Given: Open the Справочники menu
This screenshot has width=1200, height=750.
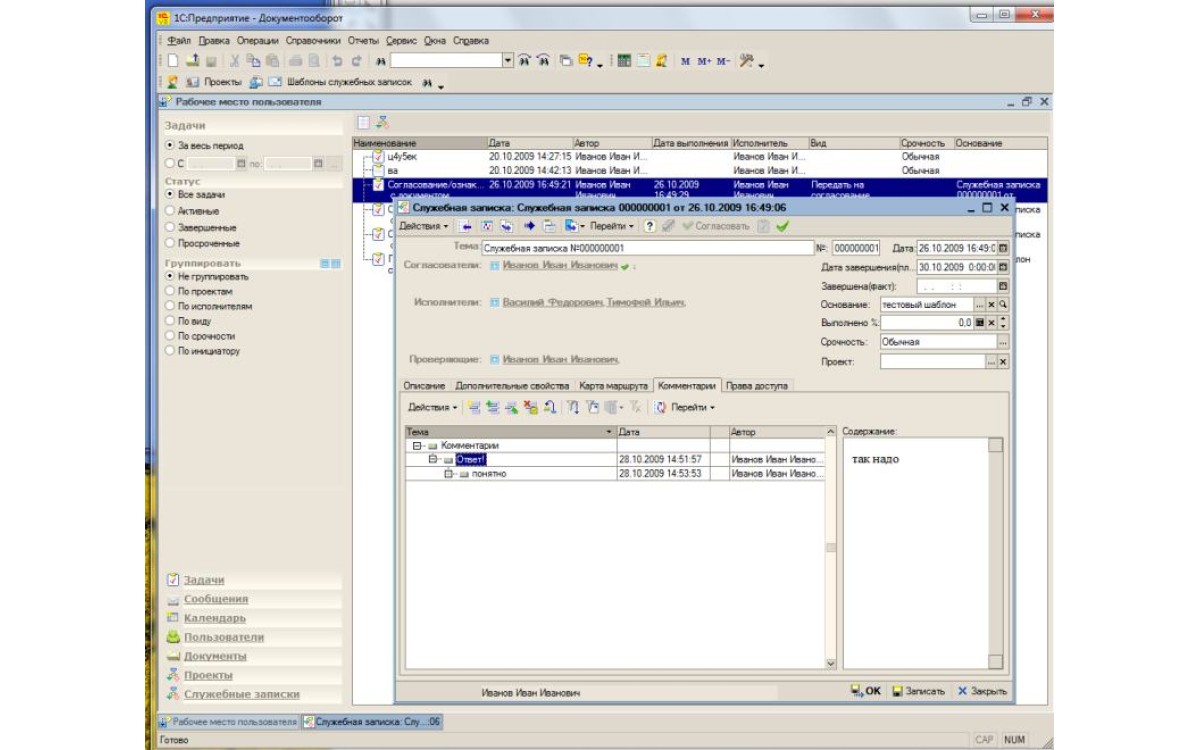Looking at the screenshot, I should [x=314, y=41].
